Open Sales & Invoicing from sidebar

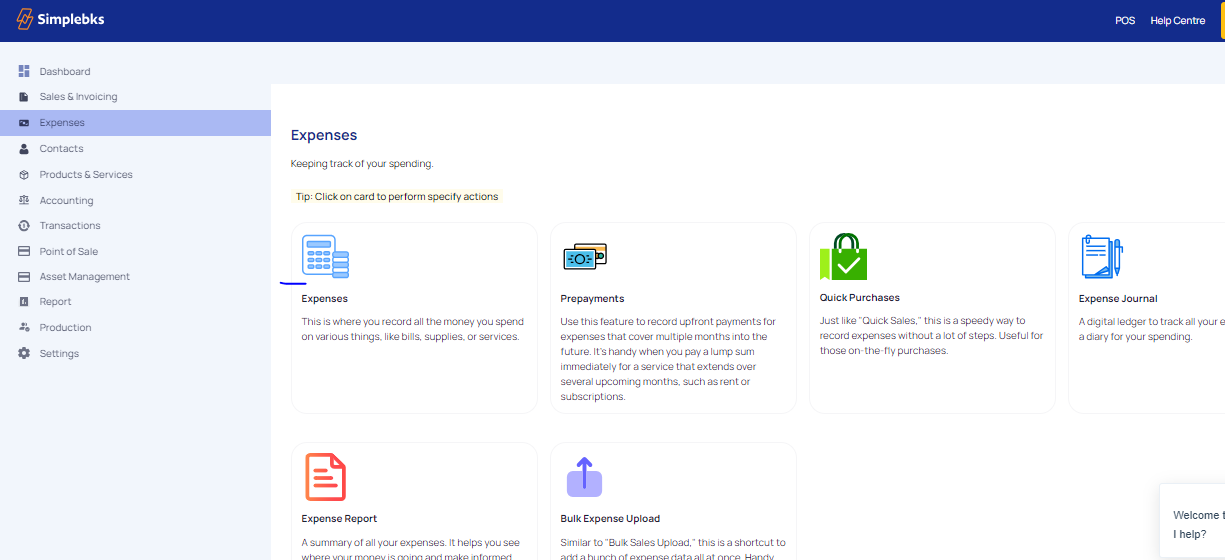[78, 97]
